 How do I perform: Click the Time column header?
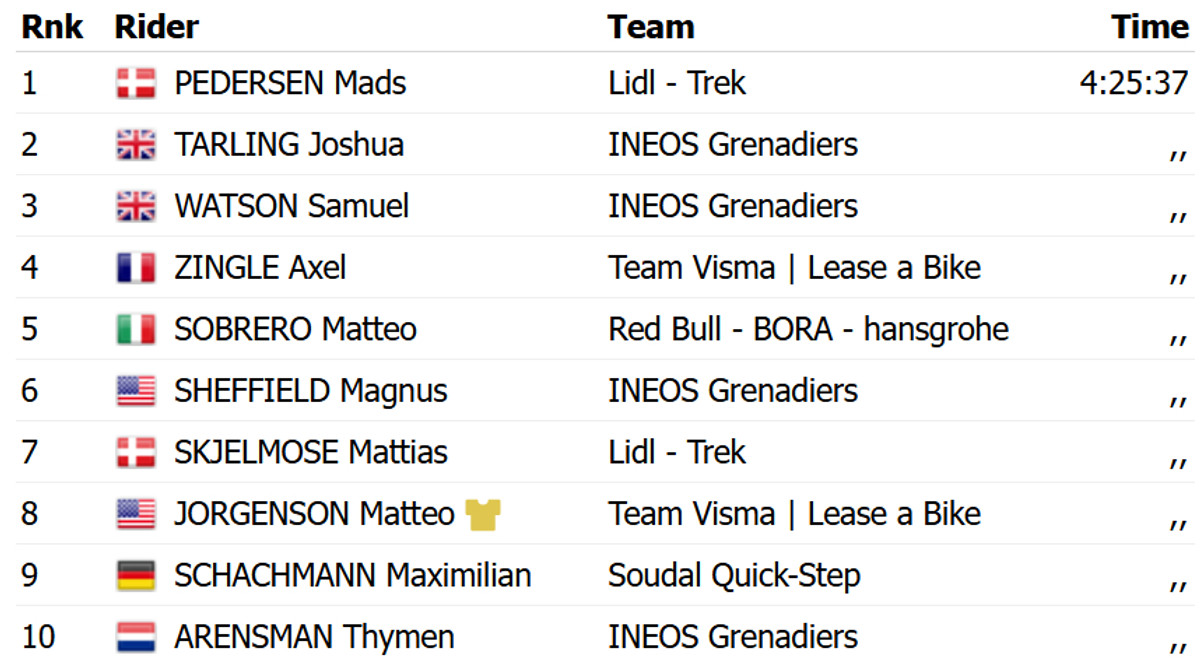[x=1150, y=27]
